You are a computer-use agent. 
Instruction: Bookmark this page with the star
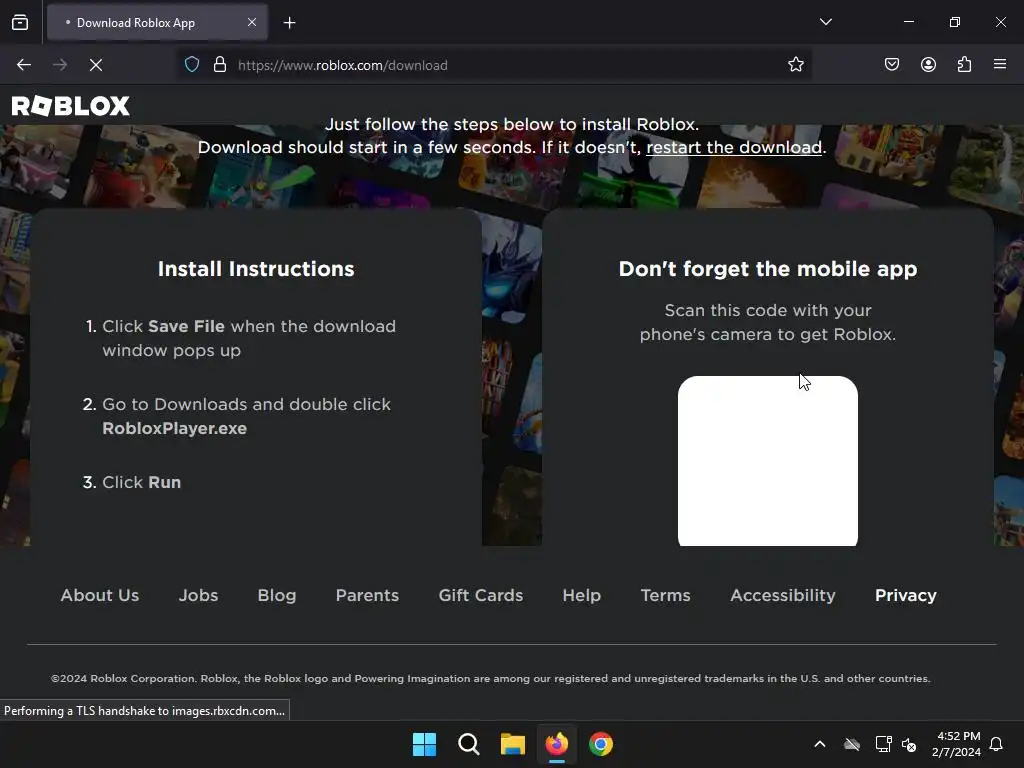pos(795,65)
